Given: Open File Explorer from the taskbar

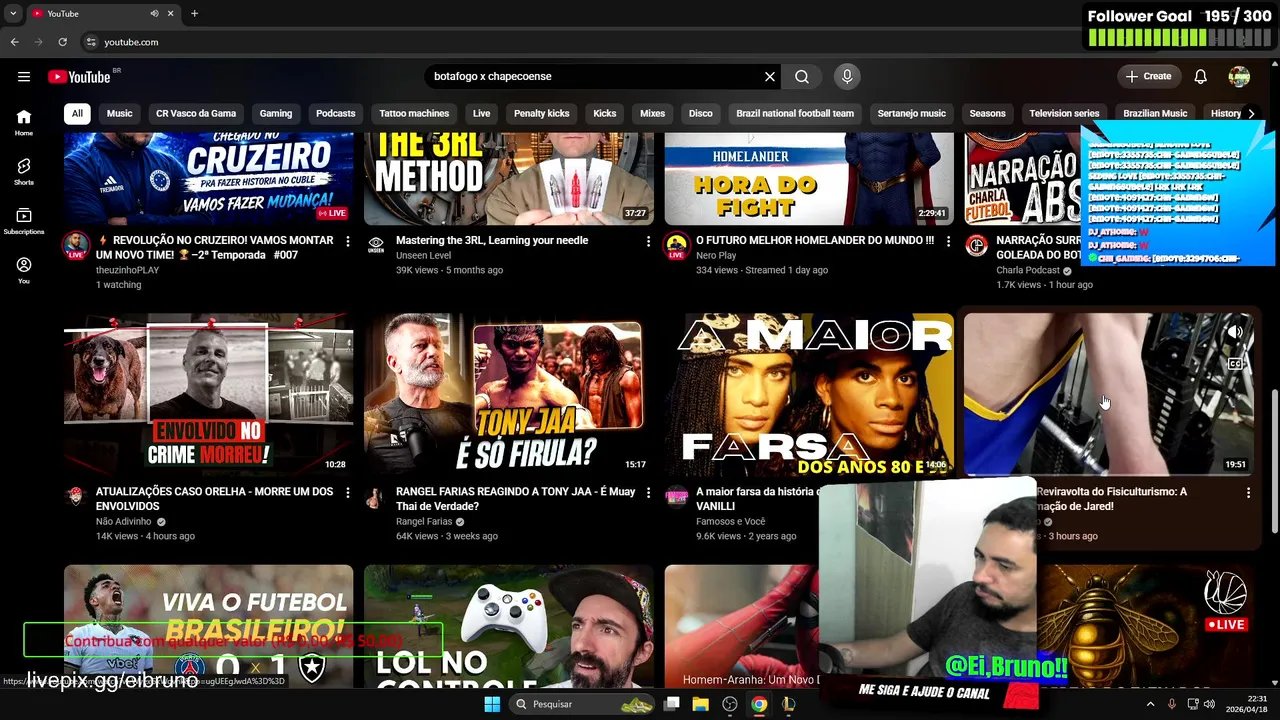Looking at the screenshot, I should pyautogui.click(x=701, y=704).
